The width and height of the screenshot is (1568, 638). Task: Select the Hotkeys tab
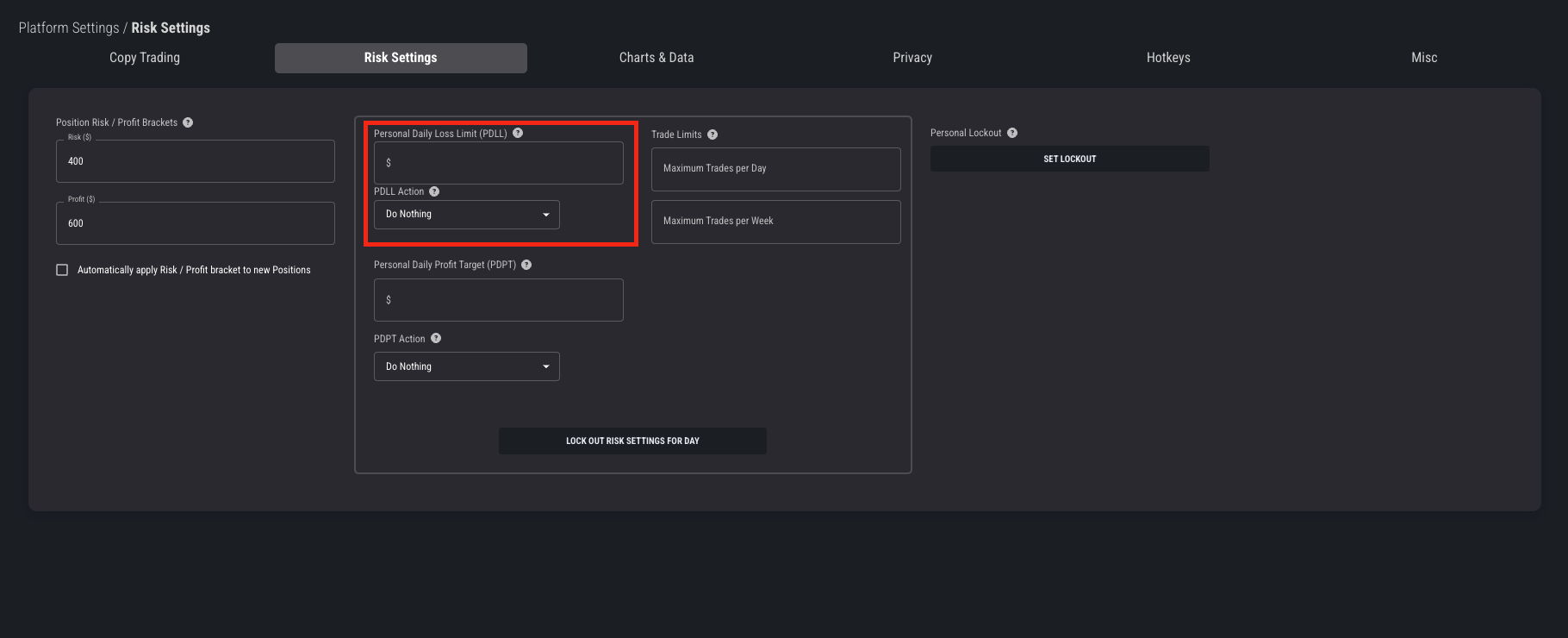(1167, 58)
